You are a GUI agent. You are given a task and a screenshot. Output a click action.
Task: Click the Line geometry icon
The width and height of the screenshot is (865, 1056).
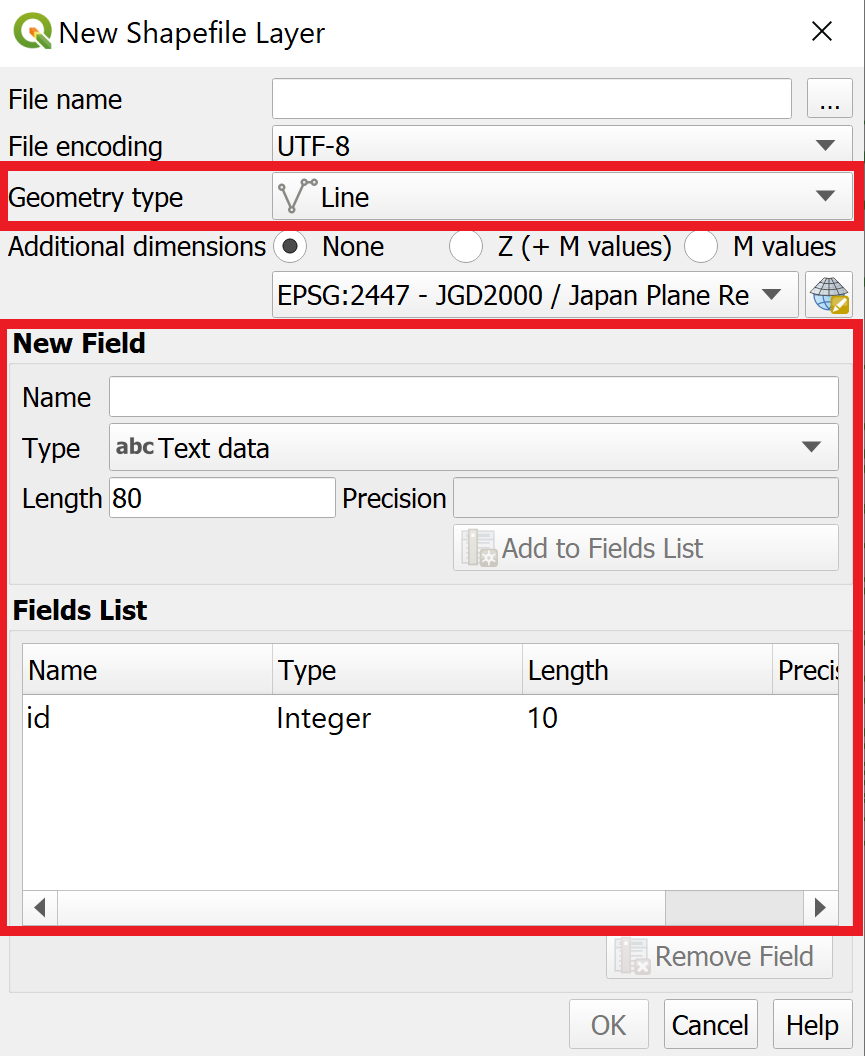coord(297,196)
